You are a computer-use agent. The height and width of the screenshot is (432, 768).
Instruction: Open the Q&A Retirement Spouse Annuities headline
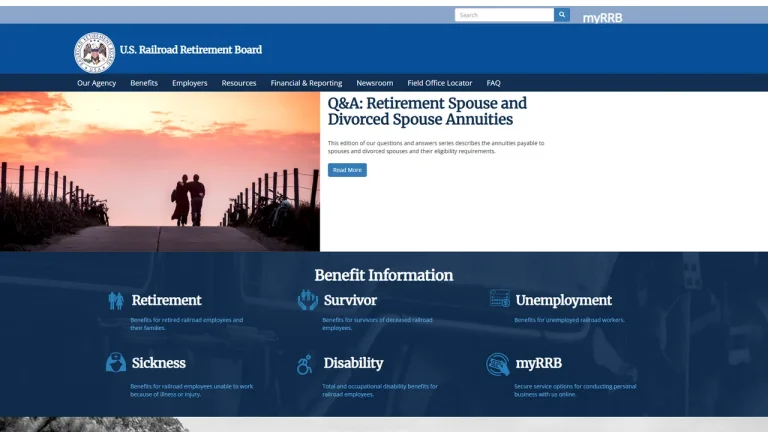(x=427, y=111)
